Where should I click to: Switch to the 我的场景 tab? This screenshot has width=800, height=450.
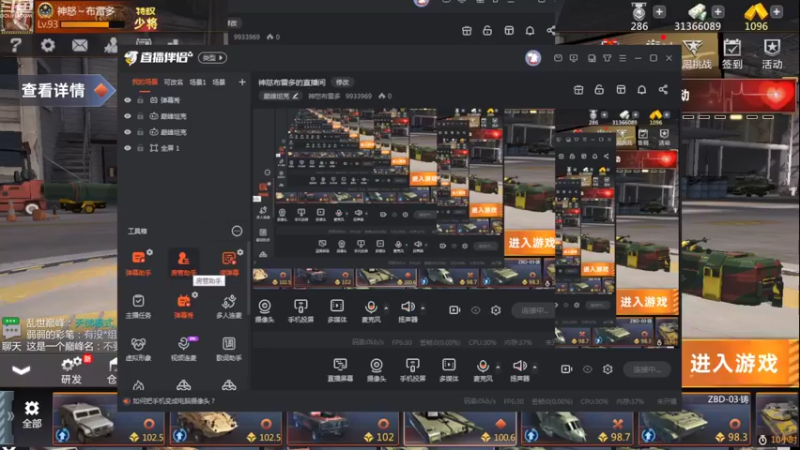(145, 82)
